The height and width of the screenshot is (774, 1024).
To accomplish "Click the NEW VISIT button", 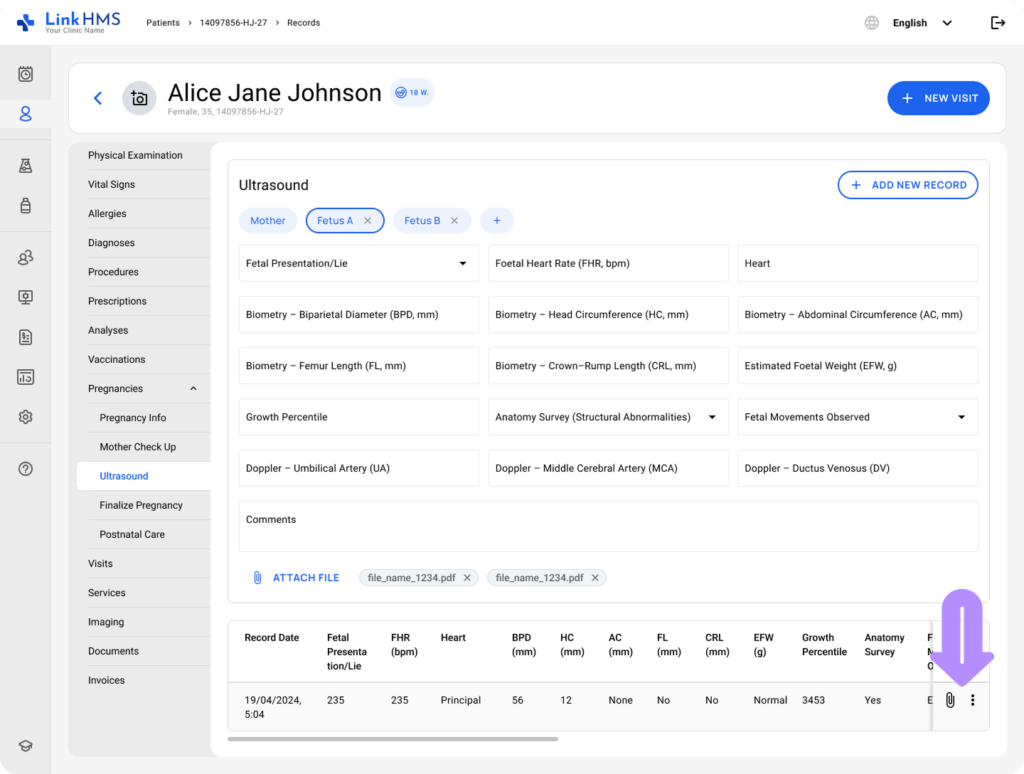I will (938, 98).
